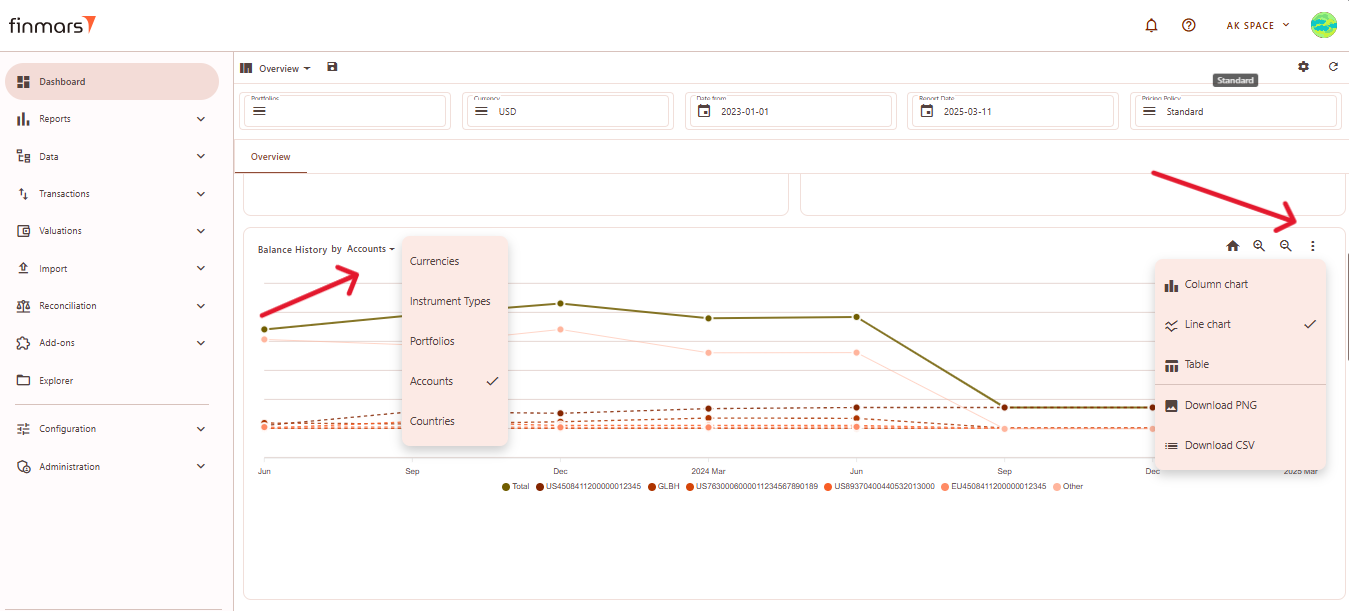Screen dimensions: 1349x611
Task: Open Balance History by Accounts dropdown
Action: click(x=370, y=249)
